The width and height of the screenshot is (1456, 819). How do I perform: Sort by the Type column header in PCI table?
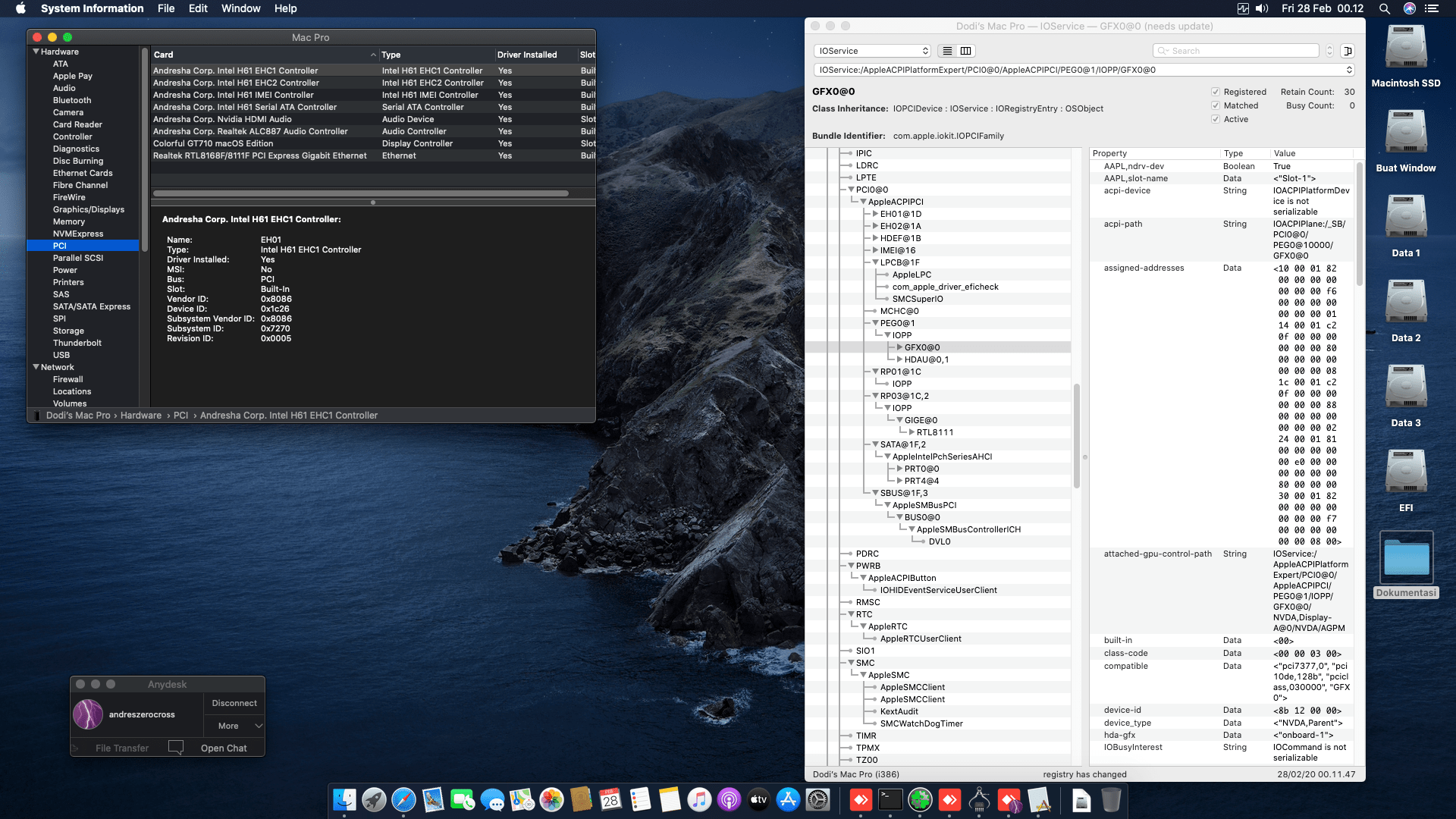point(436,55)
